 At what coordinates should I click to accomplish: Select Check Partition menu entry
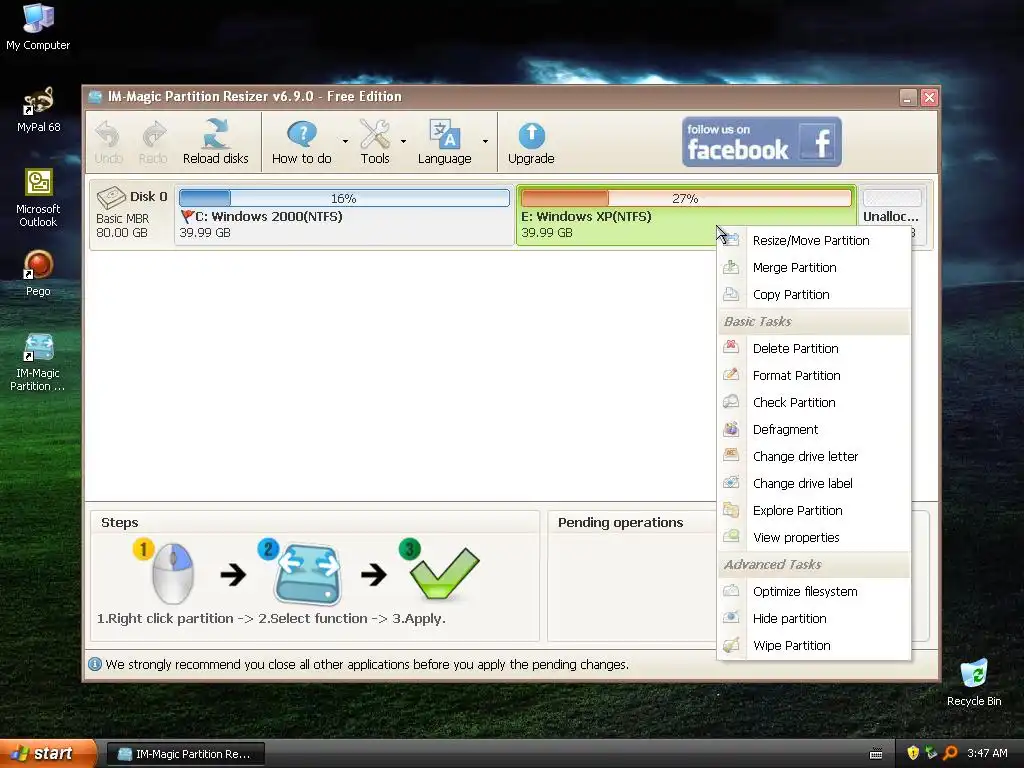tap(814, 402)
